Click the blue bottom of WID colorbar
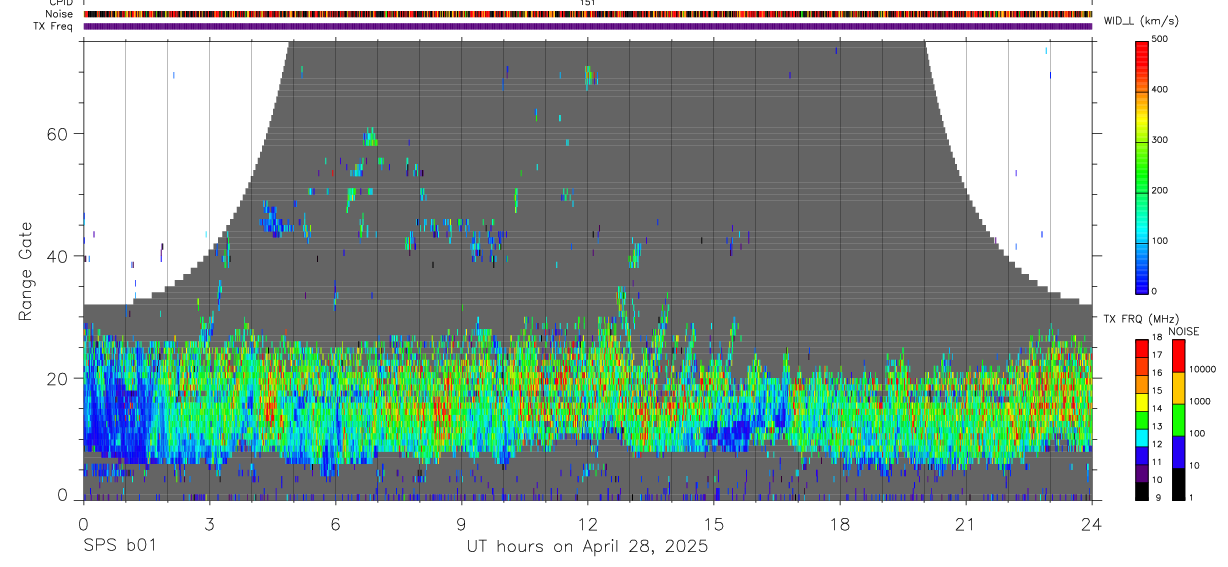This screenshot has width=1228, height=567. coord(1142,280)
